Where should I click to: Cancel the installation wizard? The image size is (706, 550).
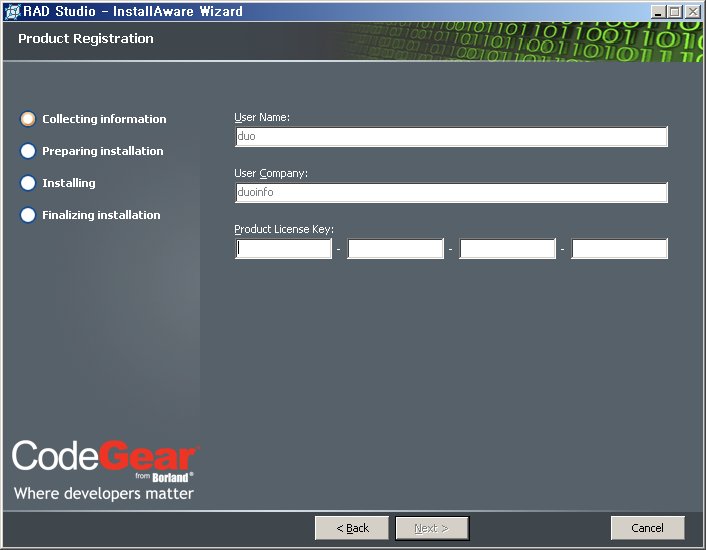click(x=647, y=528)
